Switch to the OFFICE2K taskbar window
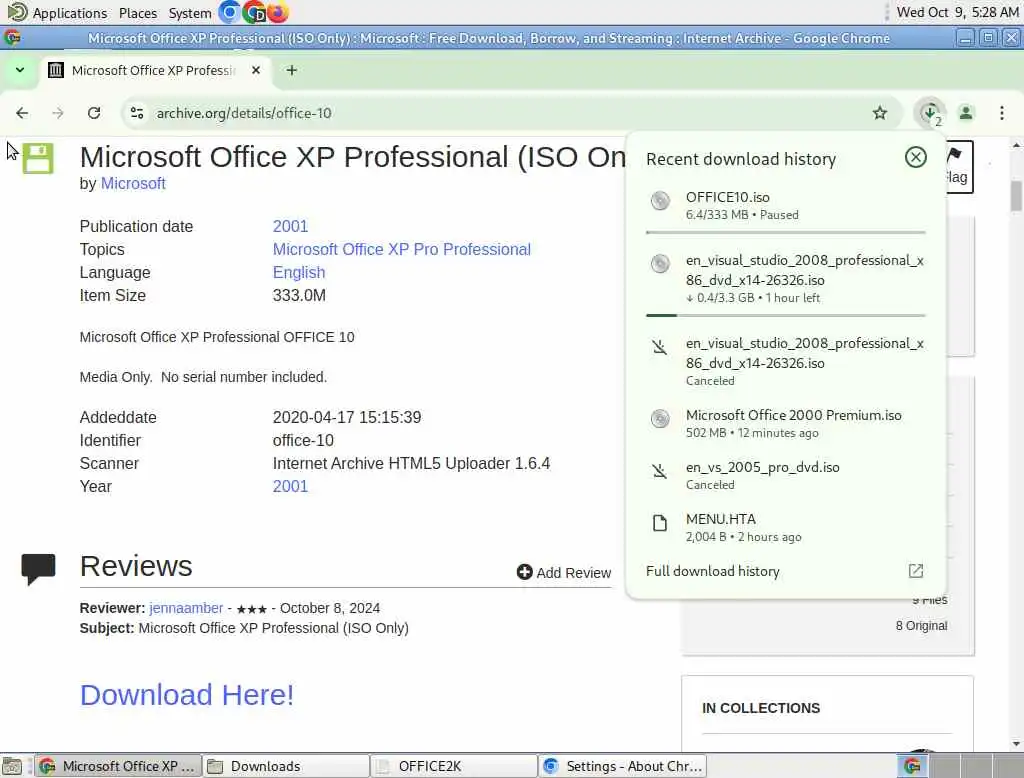The image size is (1024, 778). [x=454, y=766]
